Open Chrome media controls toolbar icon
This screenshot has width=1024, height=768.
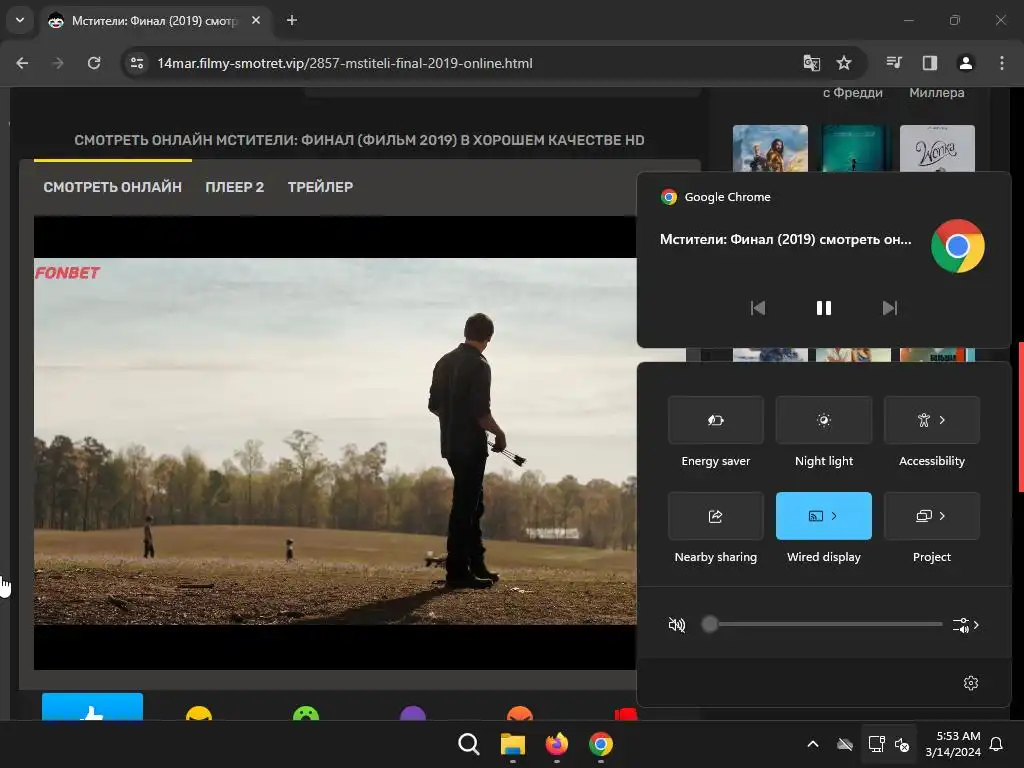click(894, 63)
